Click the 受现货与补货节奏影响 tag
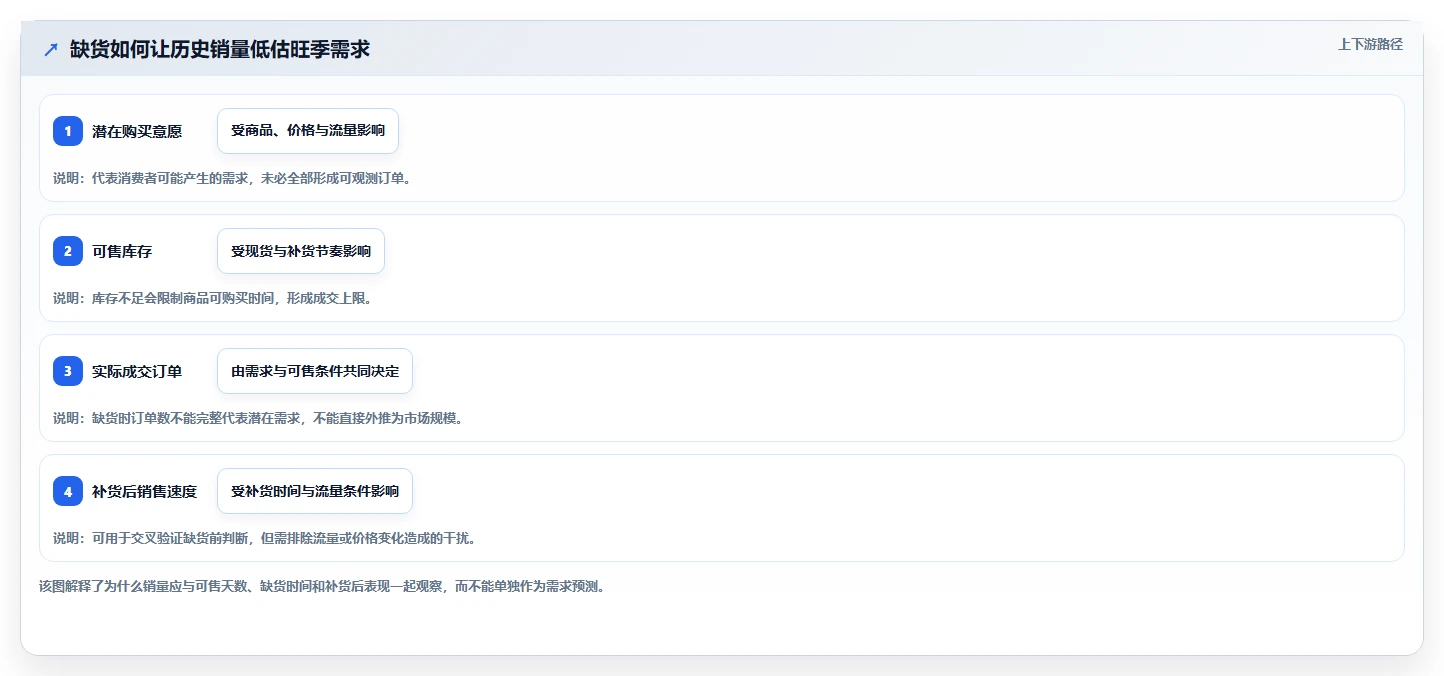The image size is (1444, 676). point(301,251)
